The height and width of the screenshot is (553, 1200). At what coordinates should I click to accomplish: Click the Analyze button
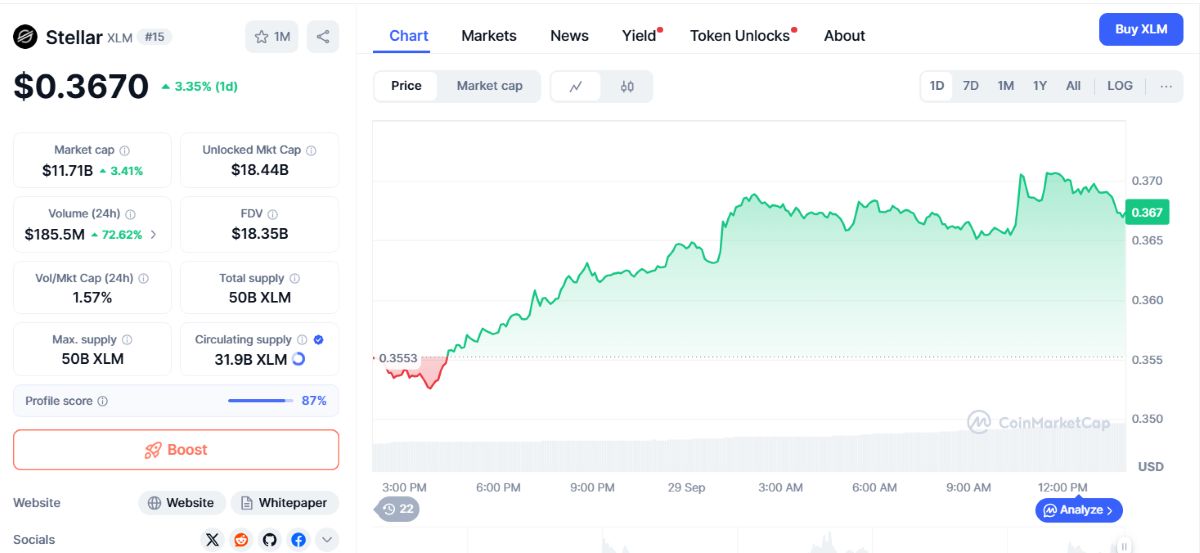(x=1079, y=510)
